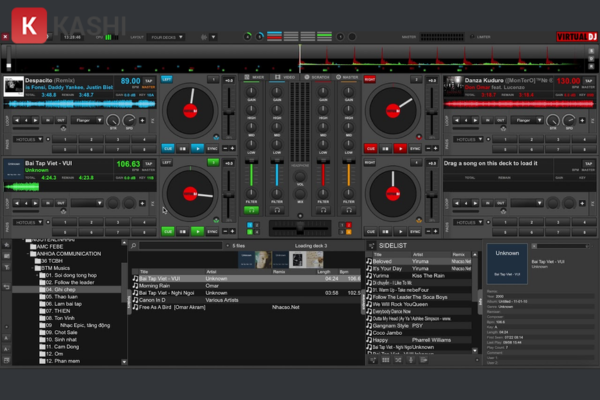Open the empty effect dropdown on Bai Tap Viet deck
The width and height of the screenshot is (600, 400).
[x=88, y=203]
